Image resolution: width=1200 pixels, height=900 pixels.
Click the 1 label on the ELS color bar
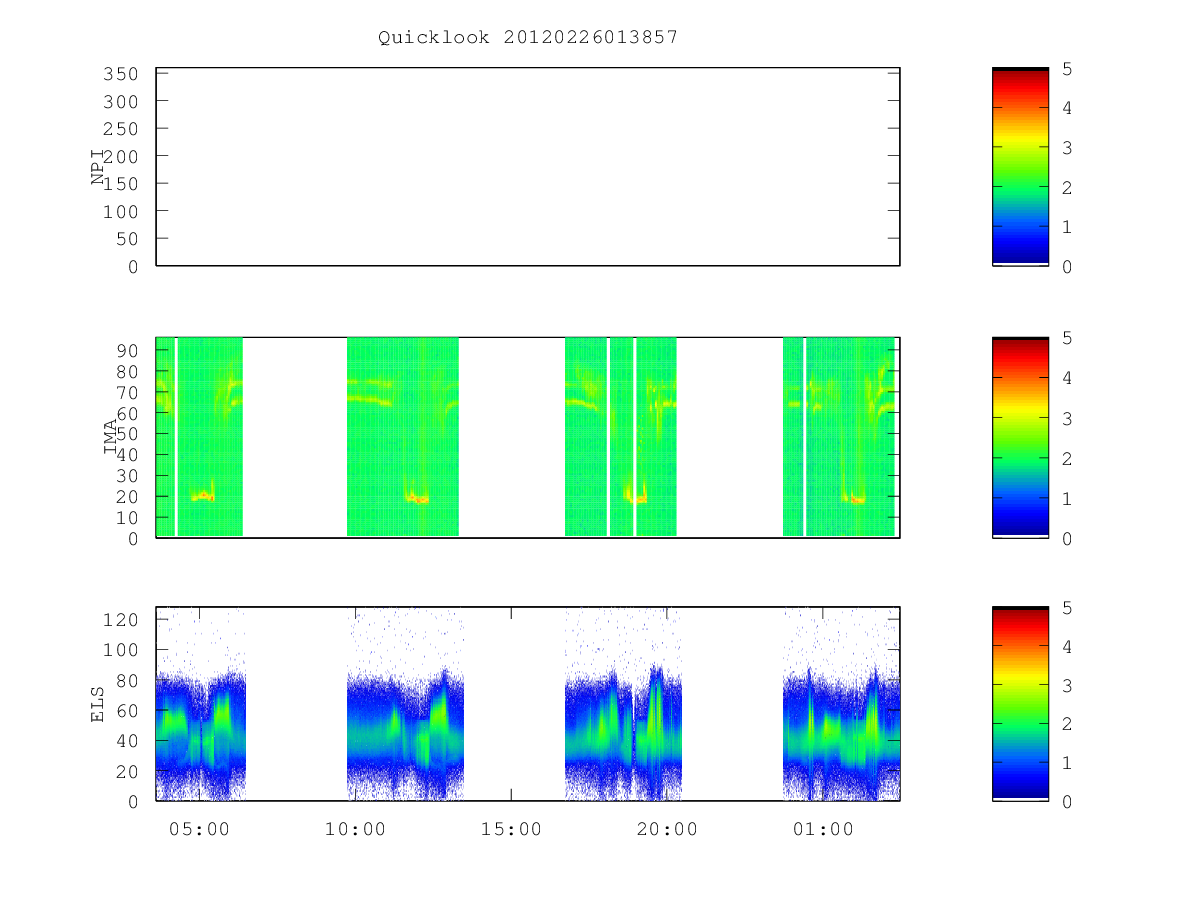1068,763
